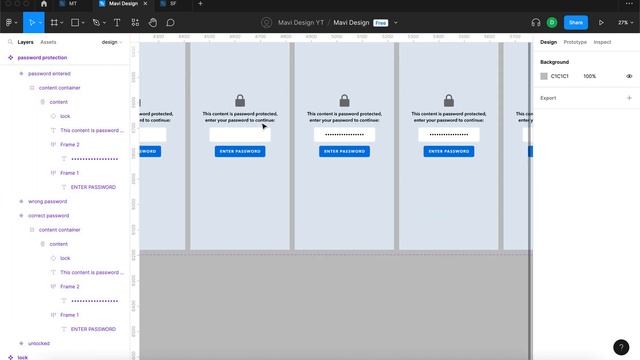
Task: Click ENTER PASSWORD button in third canvas frame
Action: click(x=344, y=151)
